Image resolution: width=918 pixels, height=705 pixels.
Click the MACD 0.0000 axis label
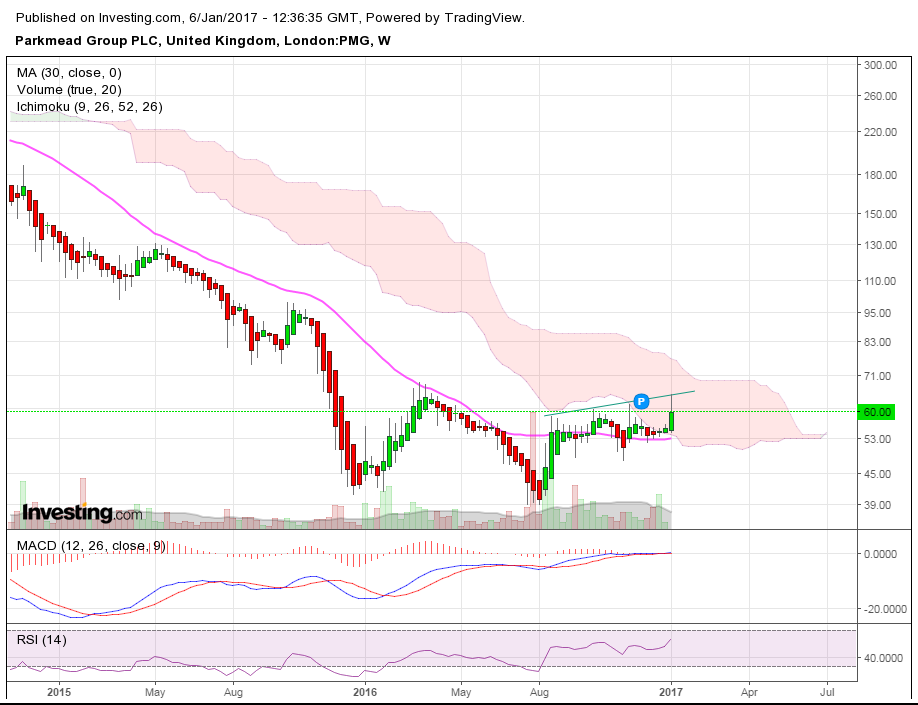tap(880, 554)
